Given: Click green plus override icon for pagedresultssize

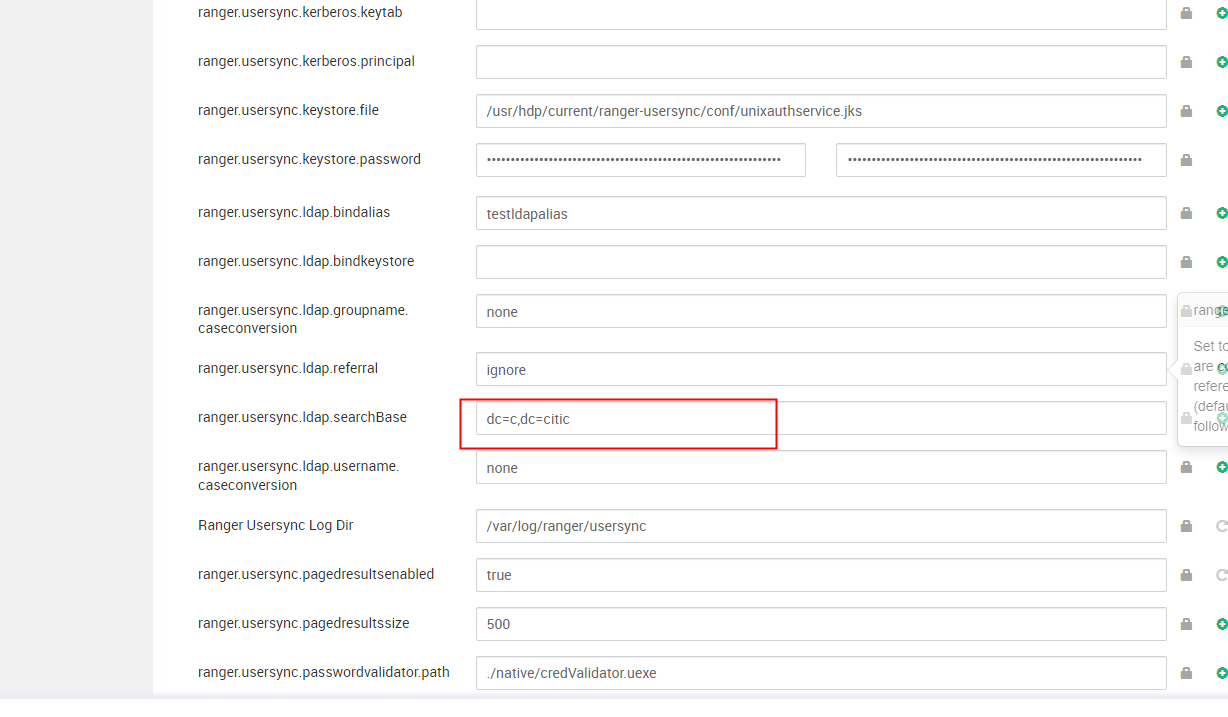Looking at the screenshot, I should click(1221, 624).
